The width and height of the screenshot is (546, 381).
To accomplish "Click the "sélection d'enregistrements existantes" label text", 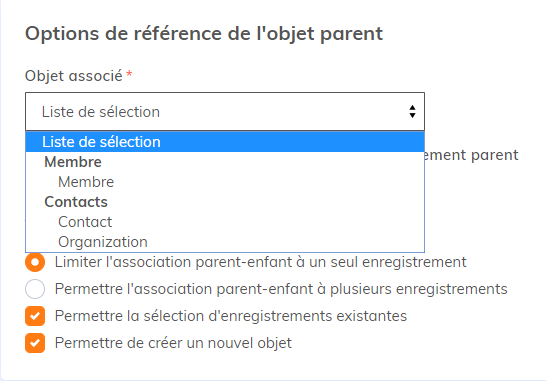I will click(x=275, y=316).
